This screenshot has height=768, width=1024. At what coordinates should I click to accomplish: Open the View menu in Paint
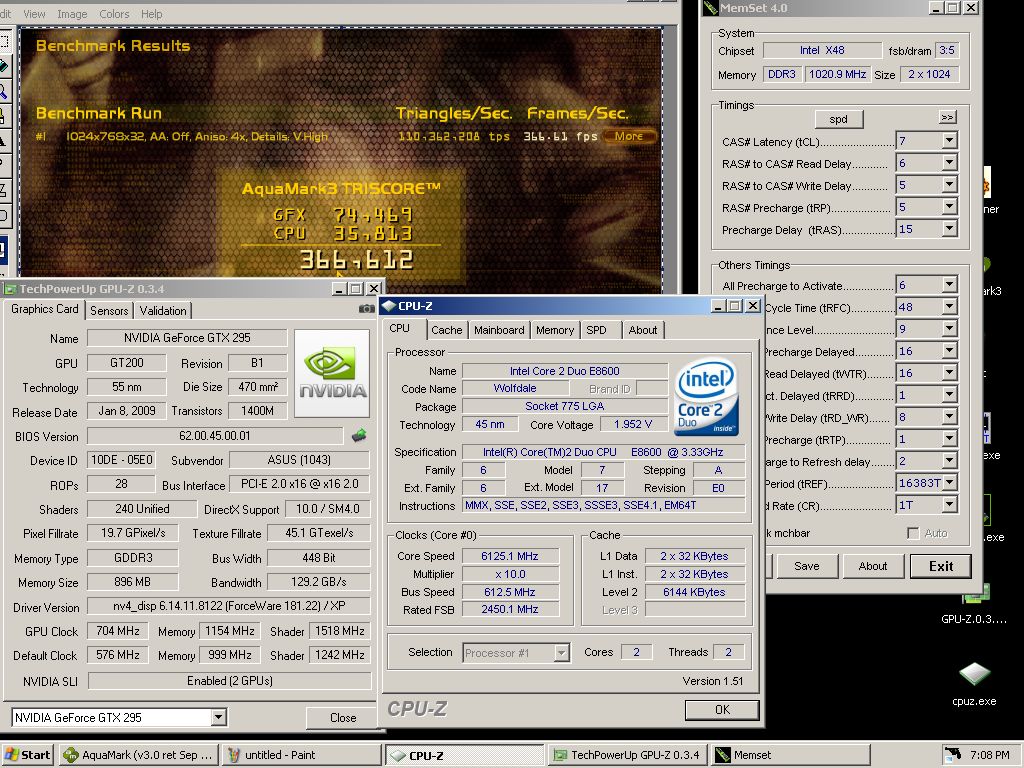[34, 14]
